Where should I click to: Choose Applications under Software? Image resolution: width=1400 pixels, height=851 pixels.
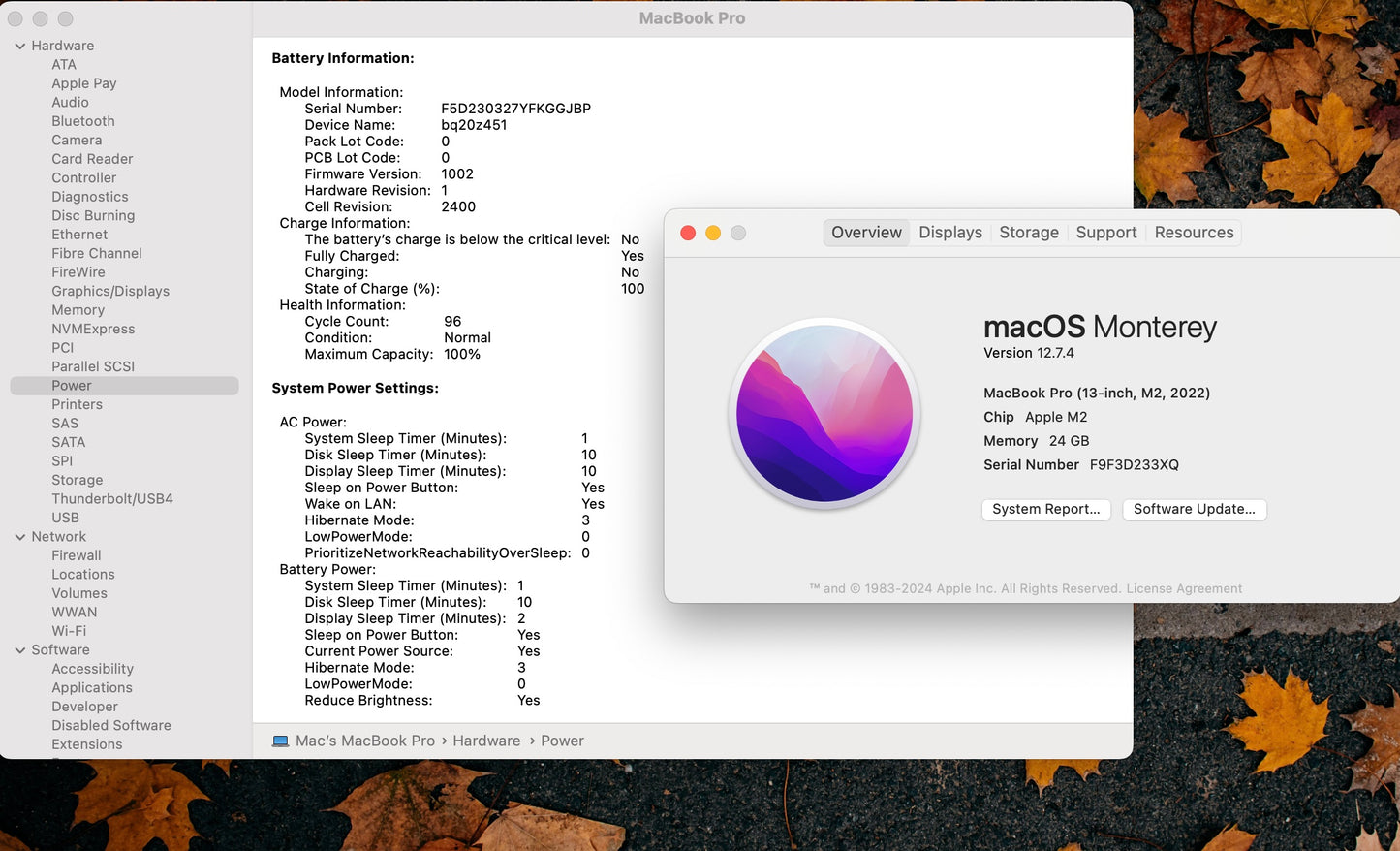pyautogui.click(x=92, y=688)
